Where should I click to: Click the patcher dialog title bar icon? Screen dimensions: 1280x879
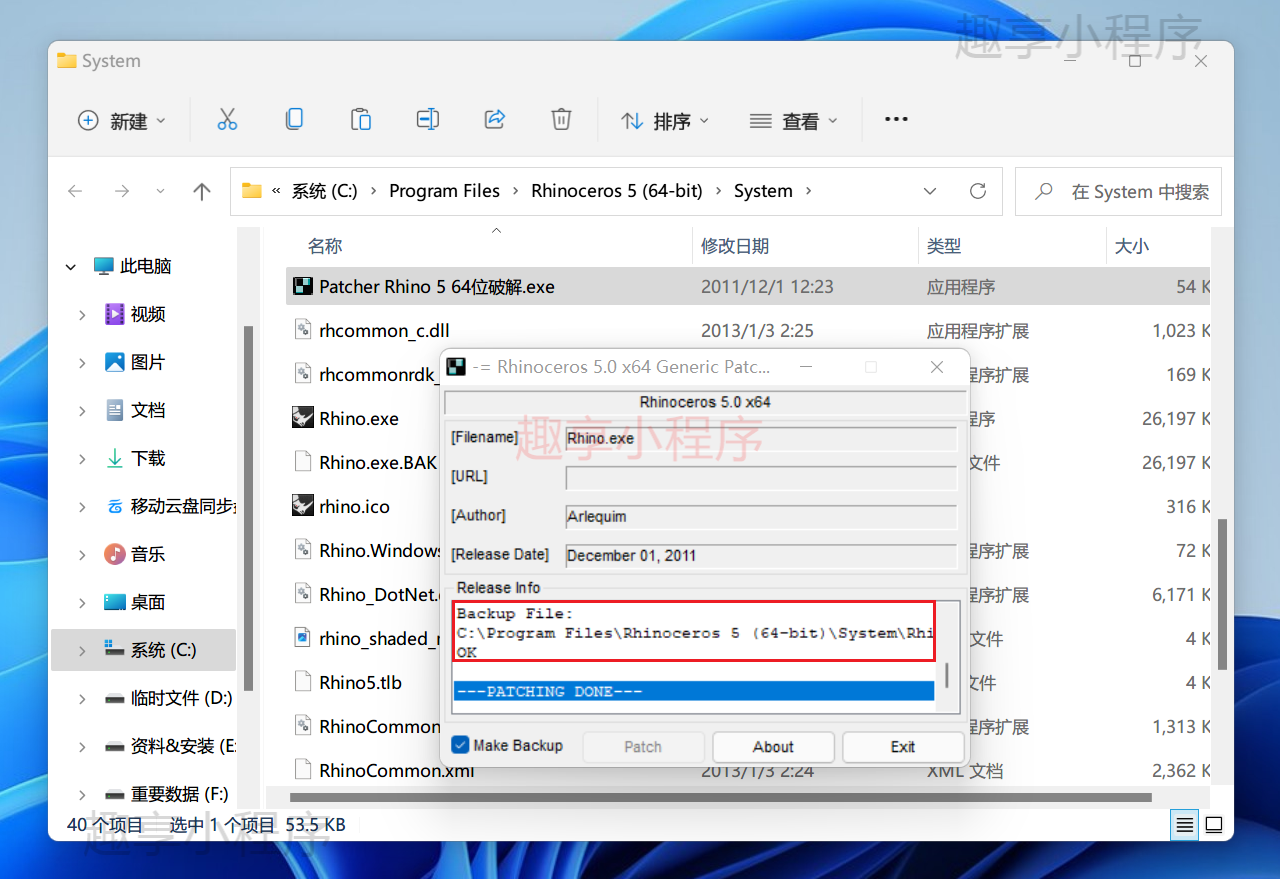456,367
